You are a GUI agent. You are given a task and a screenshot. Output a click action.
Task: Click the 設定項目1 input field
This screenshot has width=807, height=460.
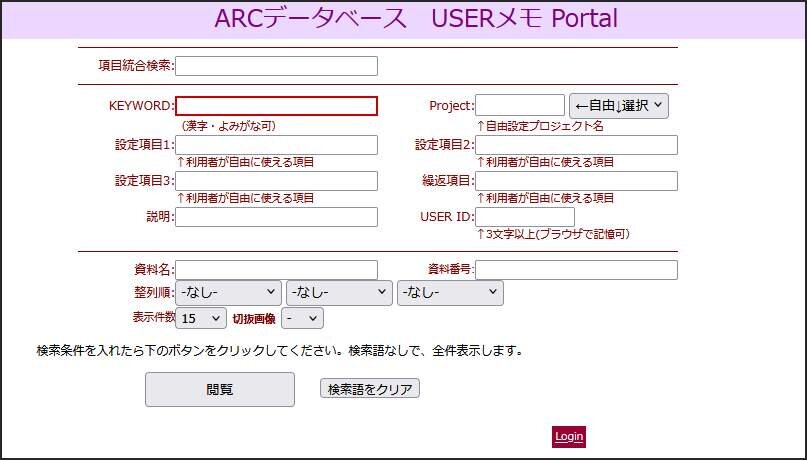pyautogui.click(x=276, y=145)
